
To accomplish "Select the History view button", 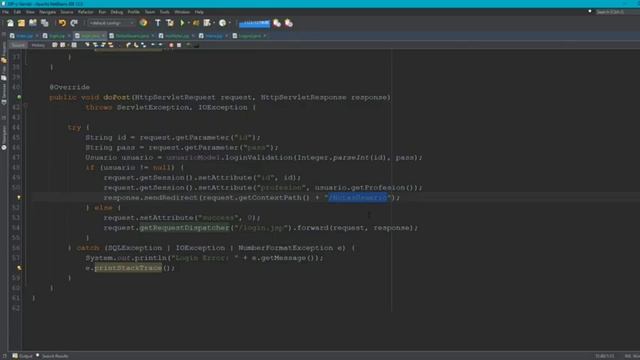I will [x=38, y=45].
